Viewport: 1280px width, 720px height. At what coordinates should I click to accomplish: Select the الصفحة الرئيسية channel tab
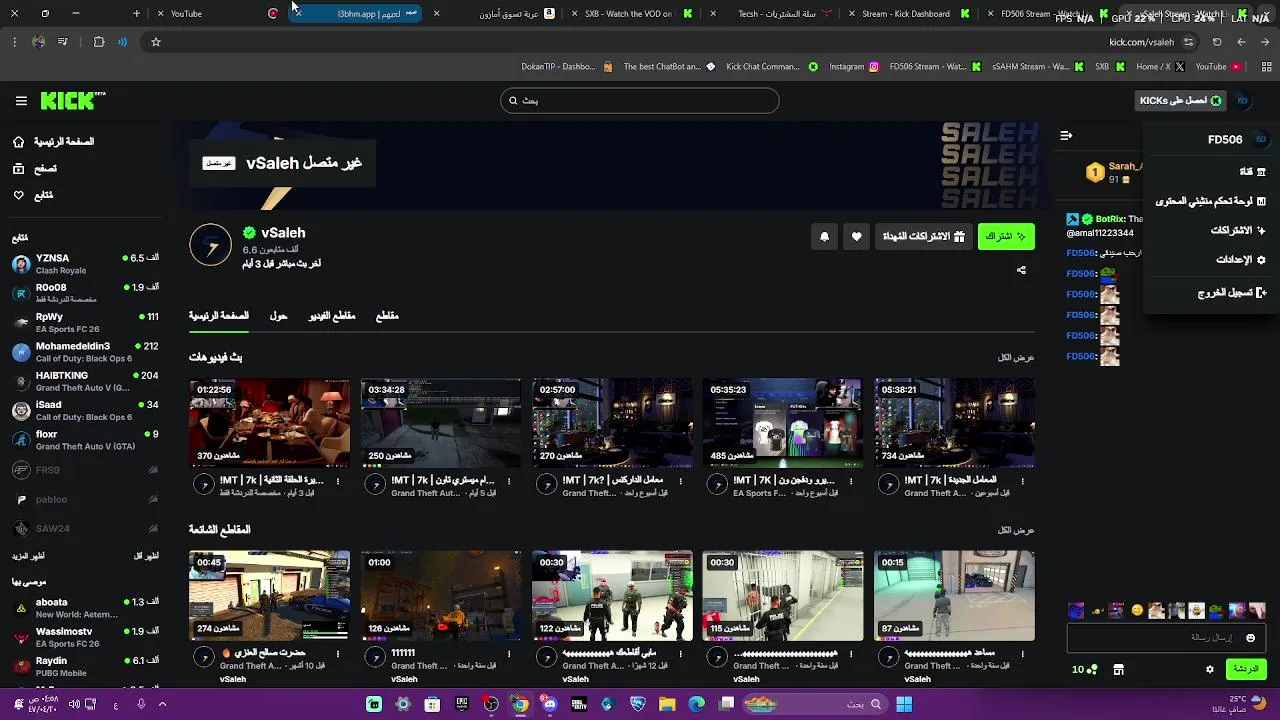(219, 316)
